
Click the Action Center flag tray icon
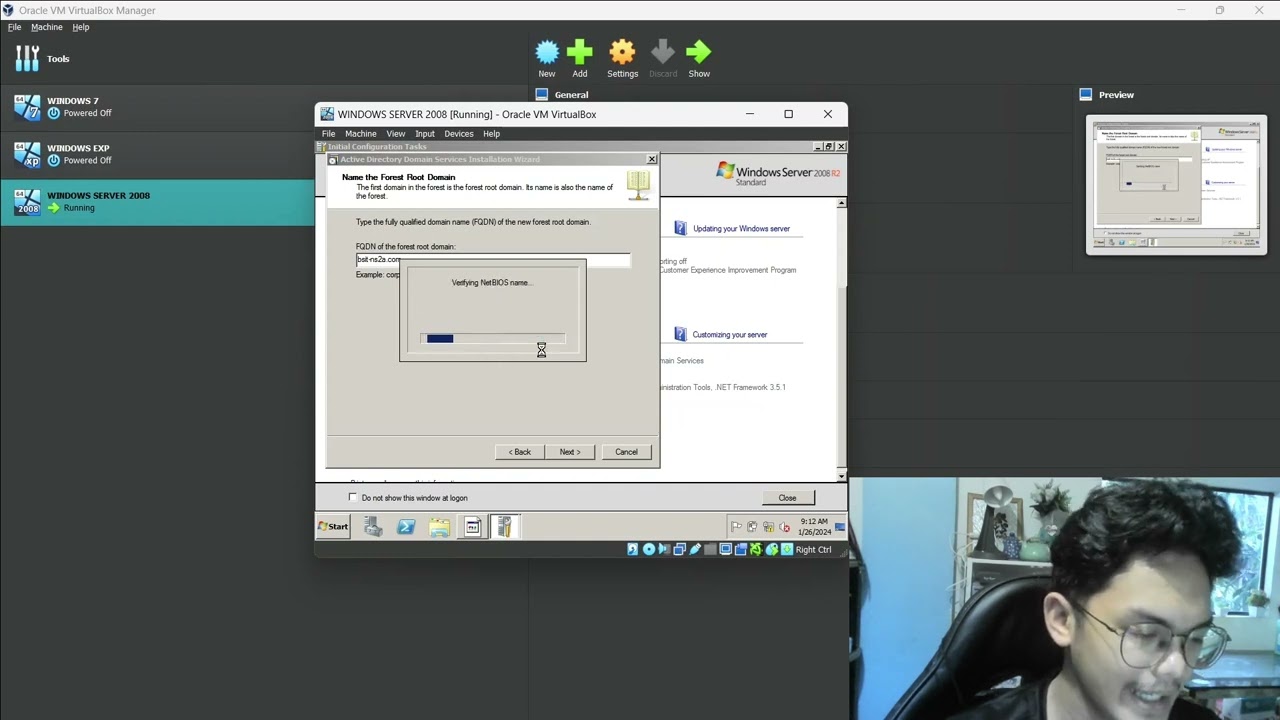point(736,526)
